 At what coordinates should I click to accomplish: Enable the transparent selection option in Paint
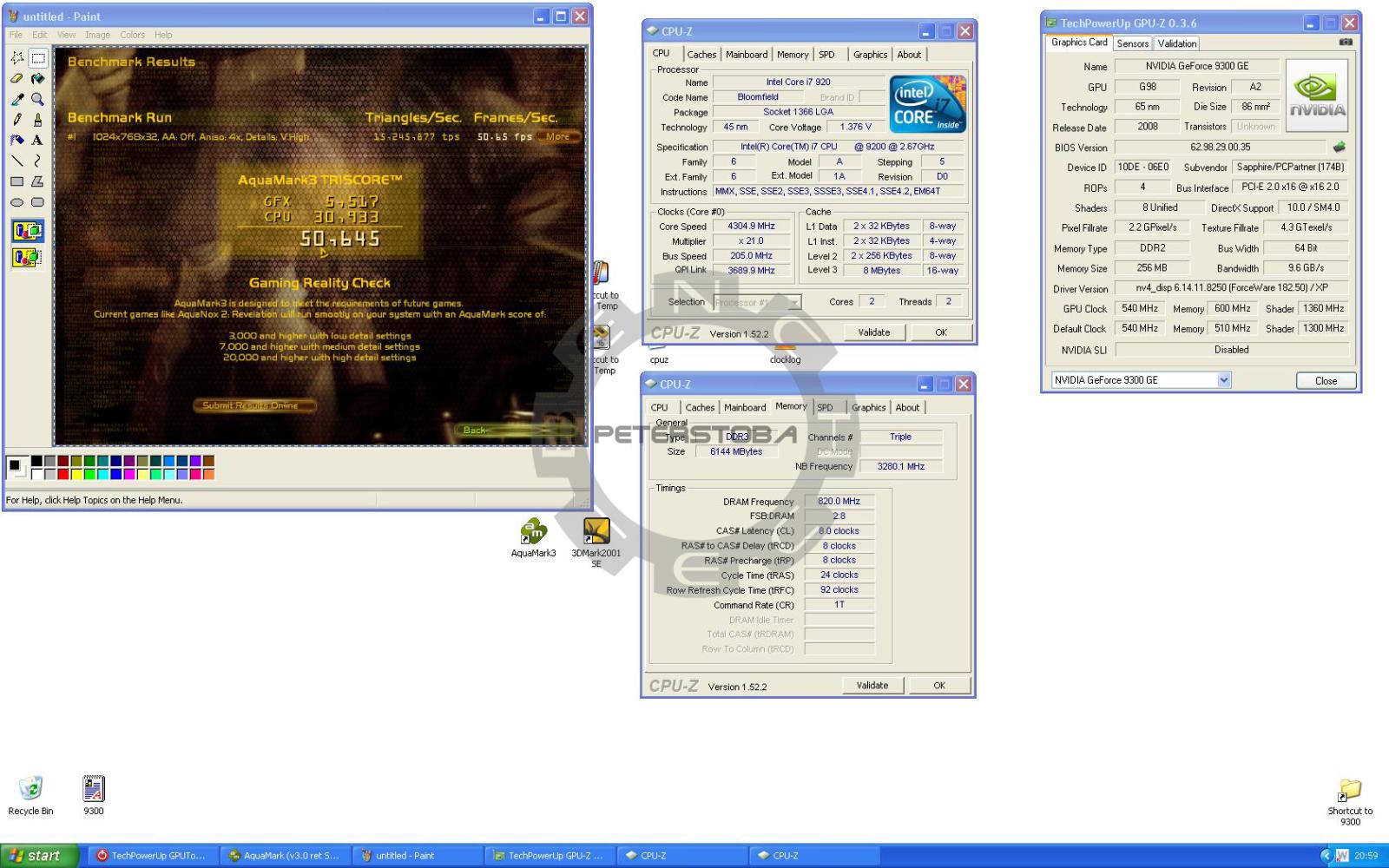click(28, 257)
